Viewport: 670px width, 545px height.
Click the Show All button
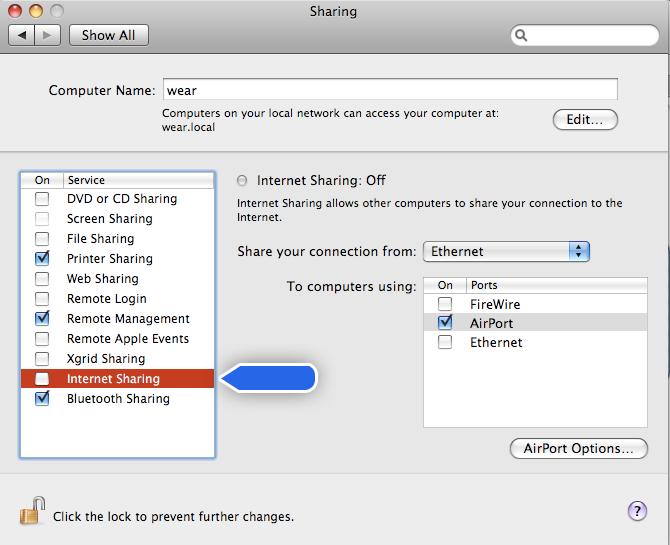108,35
